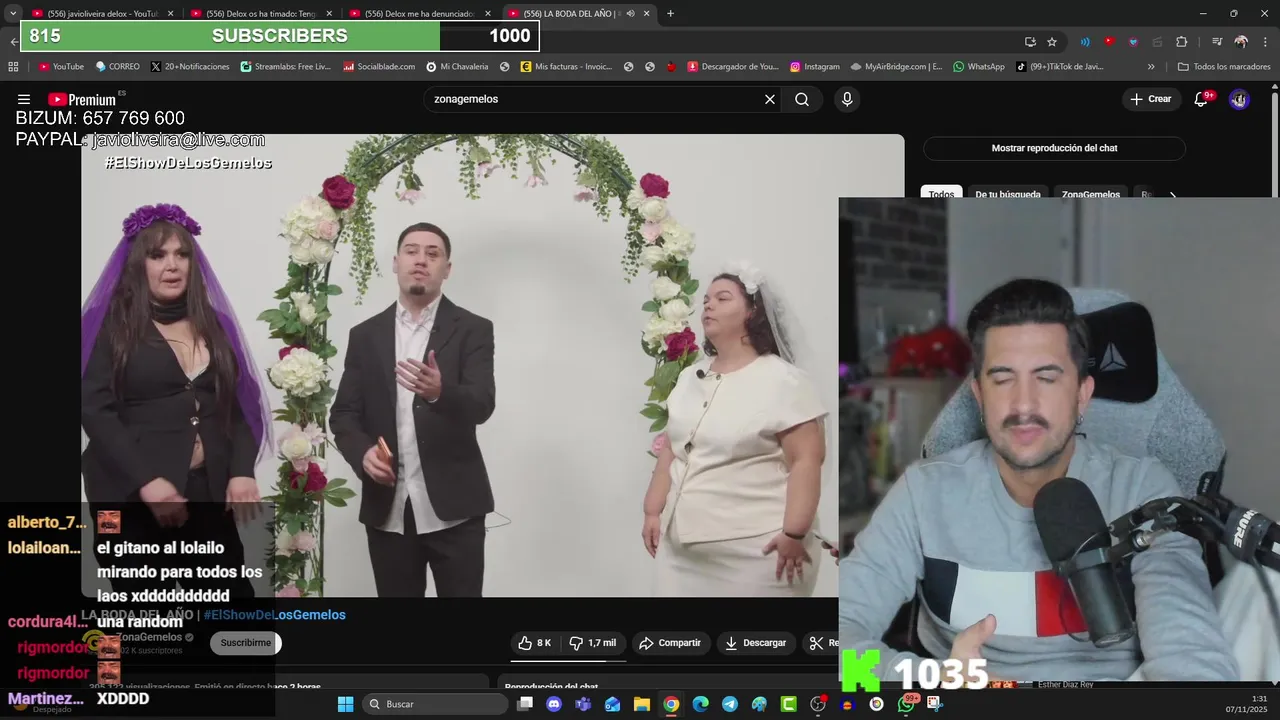The height and width of the screenshot is (720, 1280).
Task: Click the Compartir button
Action: tap(670, 643)
